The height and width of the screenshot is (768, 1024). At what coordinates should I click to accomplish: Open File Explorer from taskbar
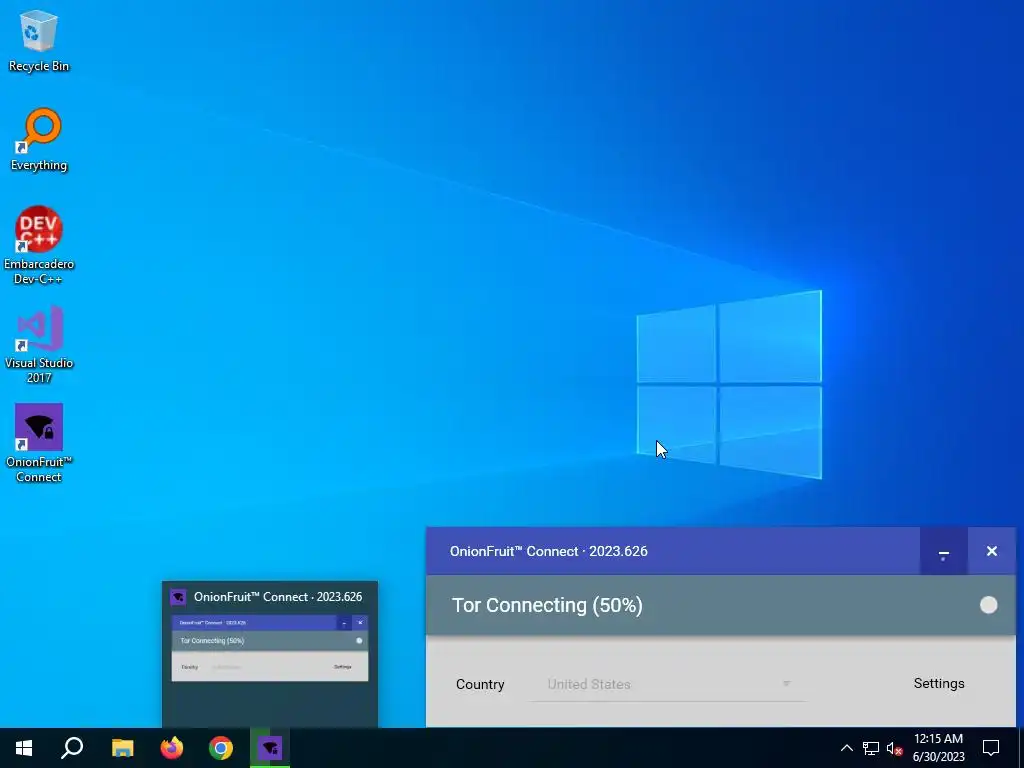(122, 748)
